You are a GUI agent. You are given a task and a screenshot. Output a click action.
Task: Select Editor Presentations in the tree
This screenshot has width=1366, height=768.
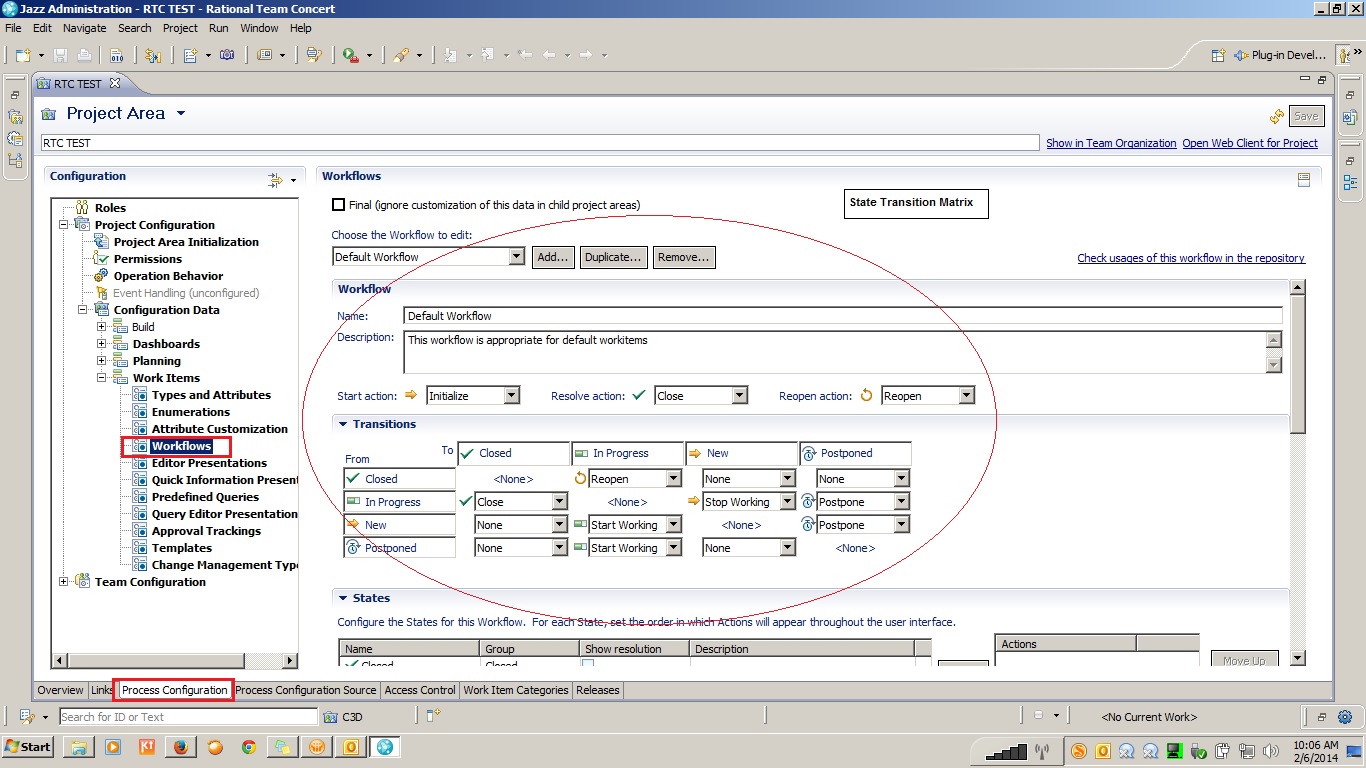pos(209,463)
